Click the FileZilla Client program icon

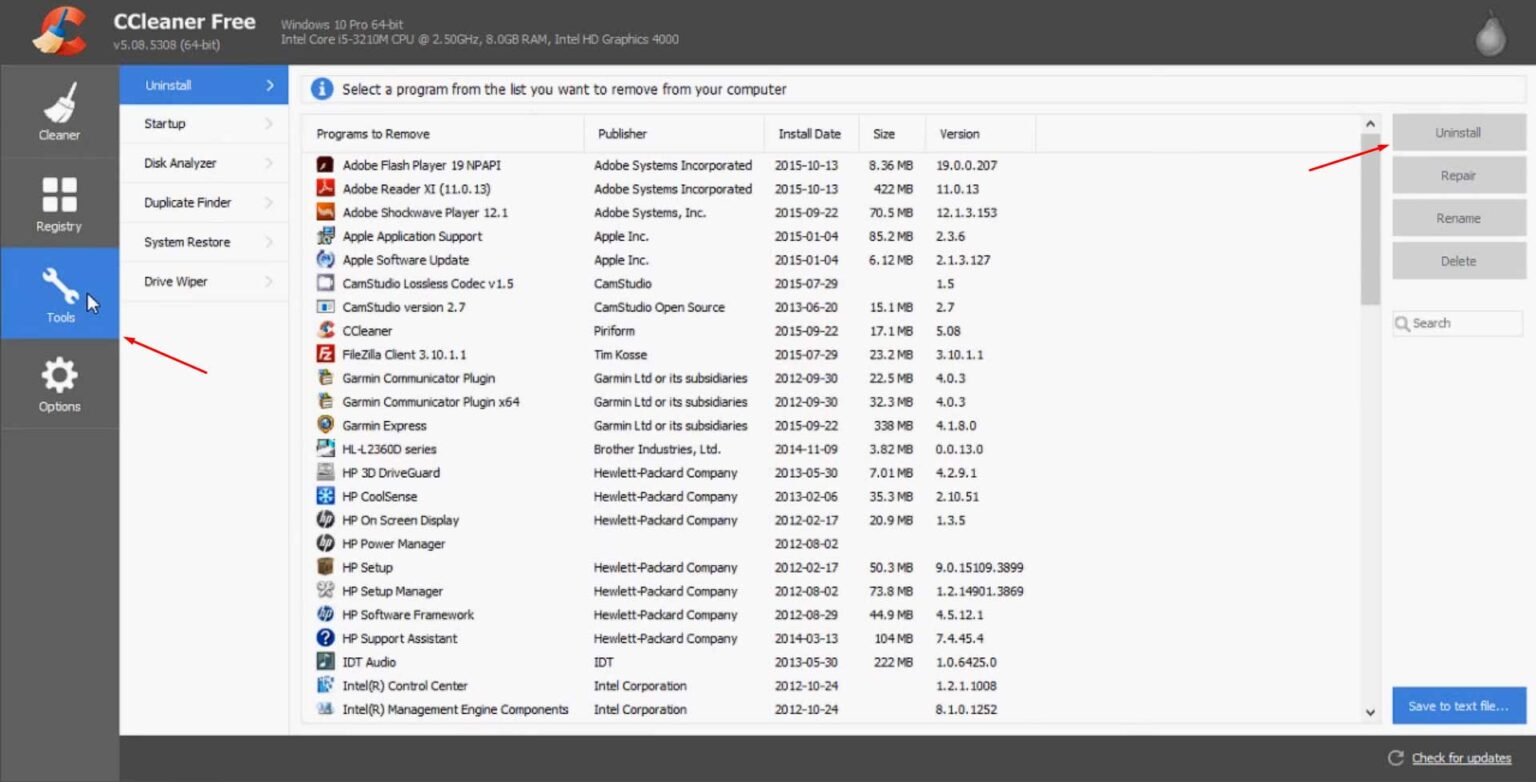(x=325, y=354)
